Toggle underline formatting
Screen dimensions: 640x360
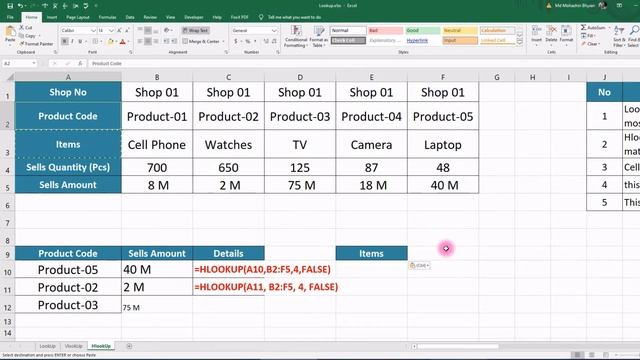click(80, 41)
